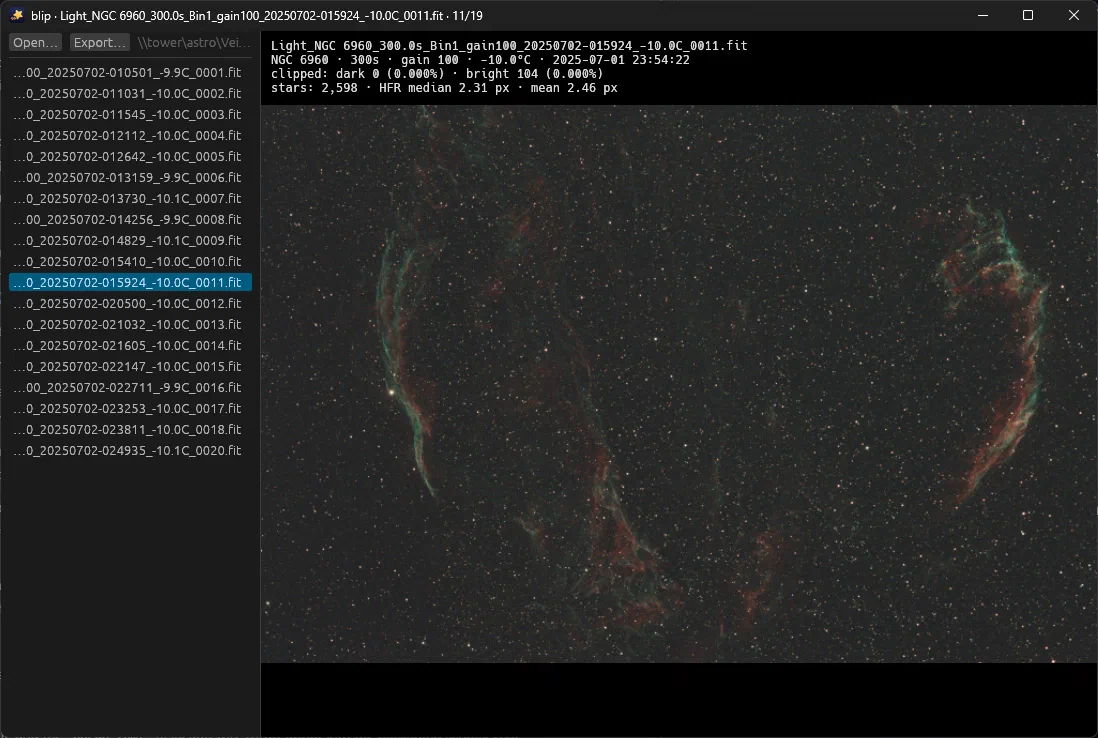Select file ending 012112_-10.0C_0004.fit
Viewport: 1098px width, 738px height.
pyautogui.click(x=130, y=135)
